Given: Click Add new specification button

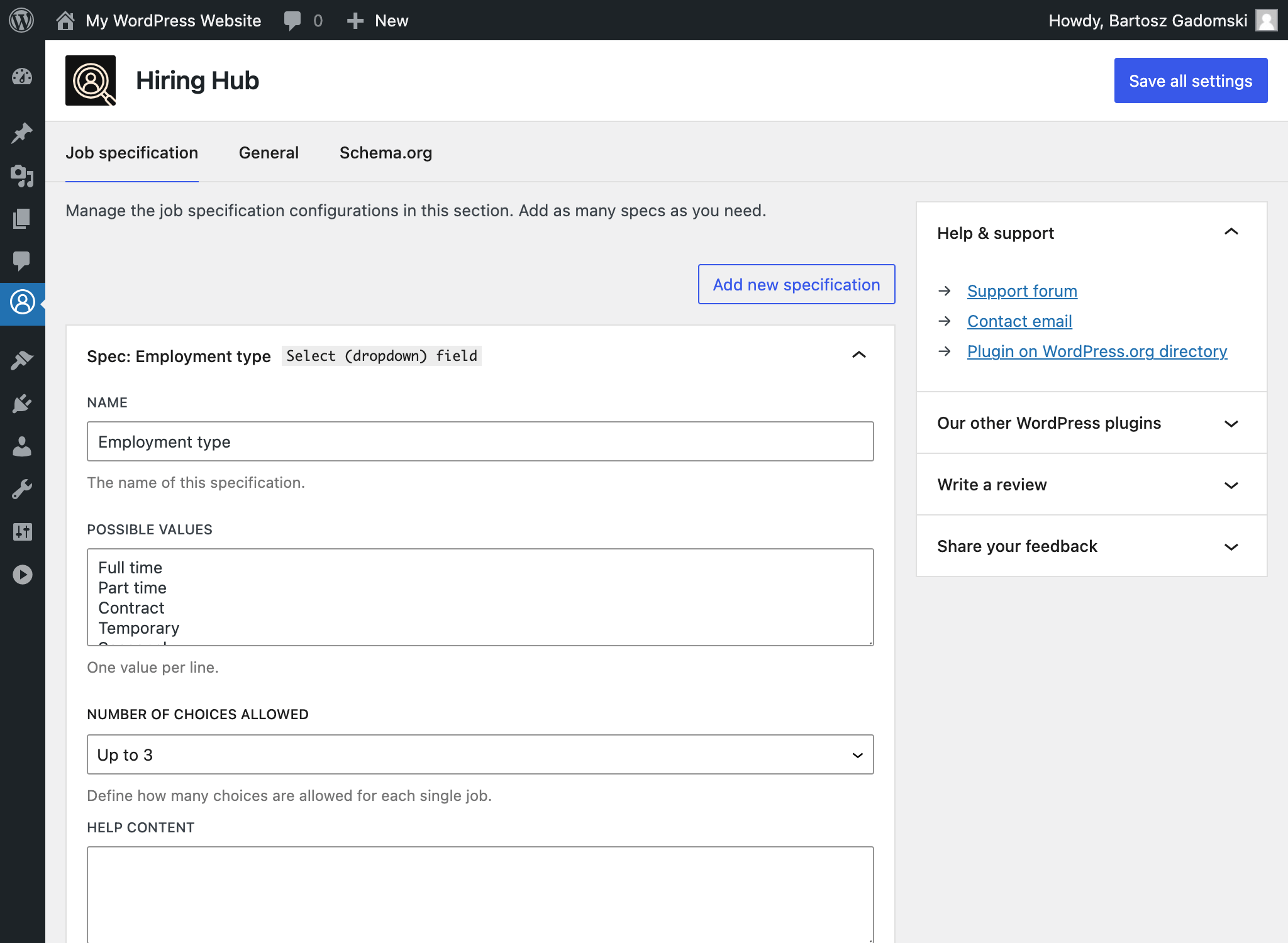Looking at the screenshot, I should point(796,284).
